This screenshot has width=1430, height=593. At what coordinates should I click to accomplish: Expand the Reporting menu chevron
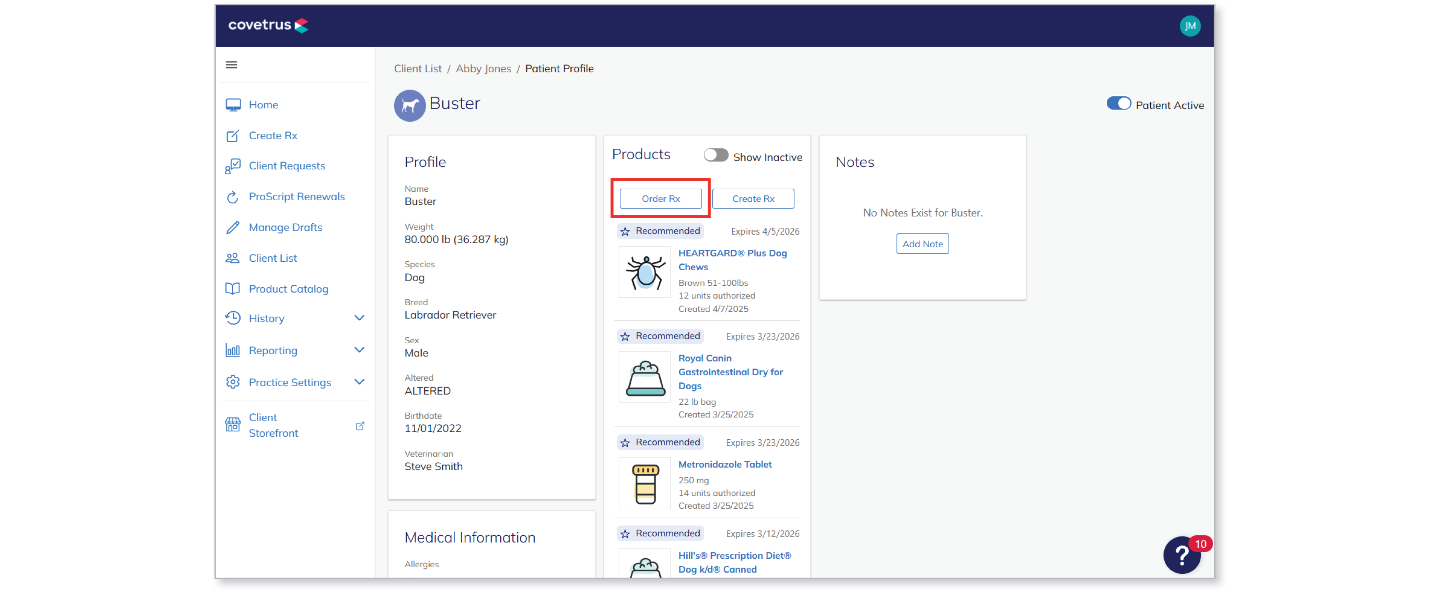tap(360, 351)
